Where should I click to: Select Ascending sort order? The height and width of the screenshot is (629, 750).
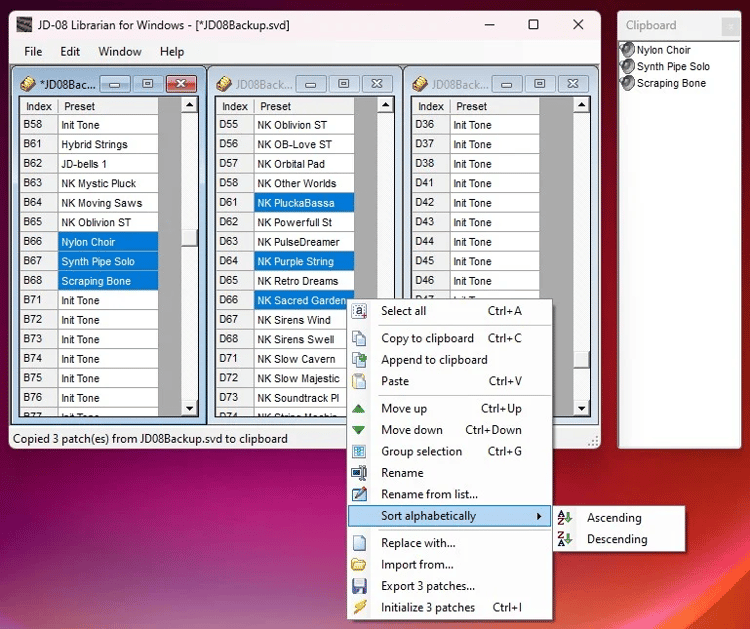pyautogui.click(x=619, y=518)
